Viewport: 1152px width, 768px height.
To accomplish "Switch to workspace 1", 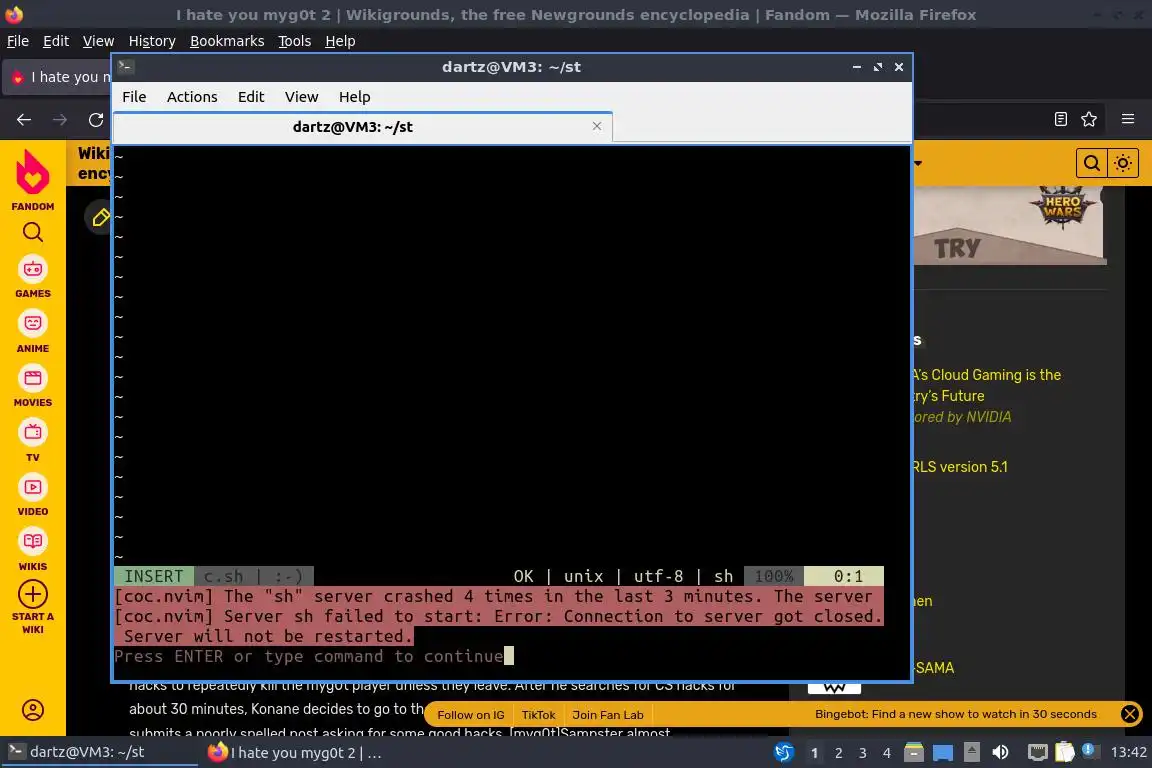I will [814, 753].
